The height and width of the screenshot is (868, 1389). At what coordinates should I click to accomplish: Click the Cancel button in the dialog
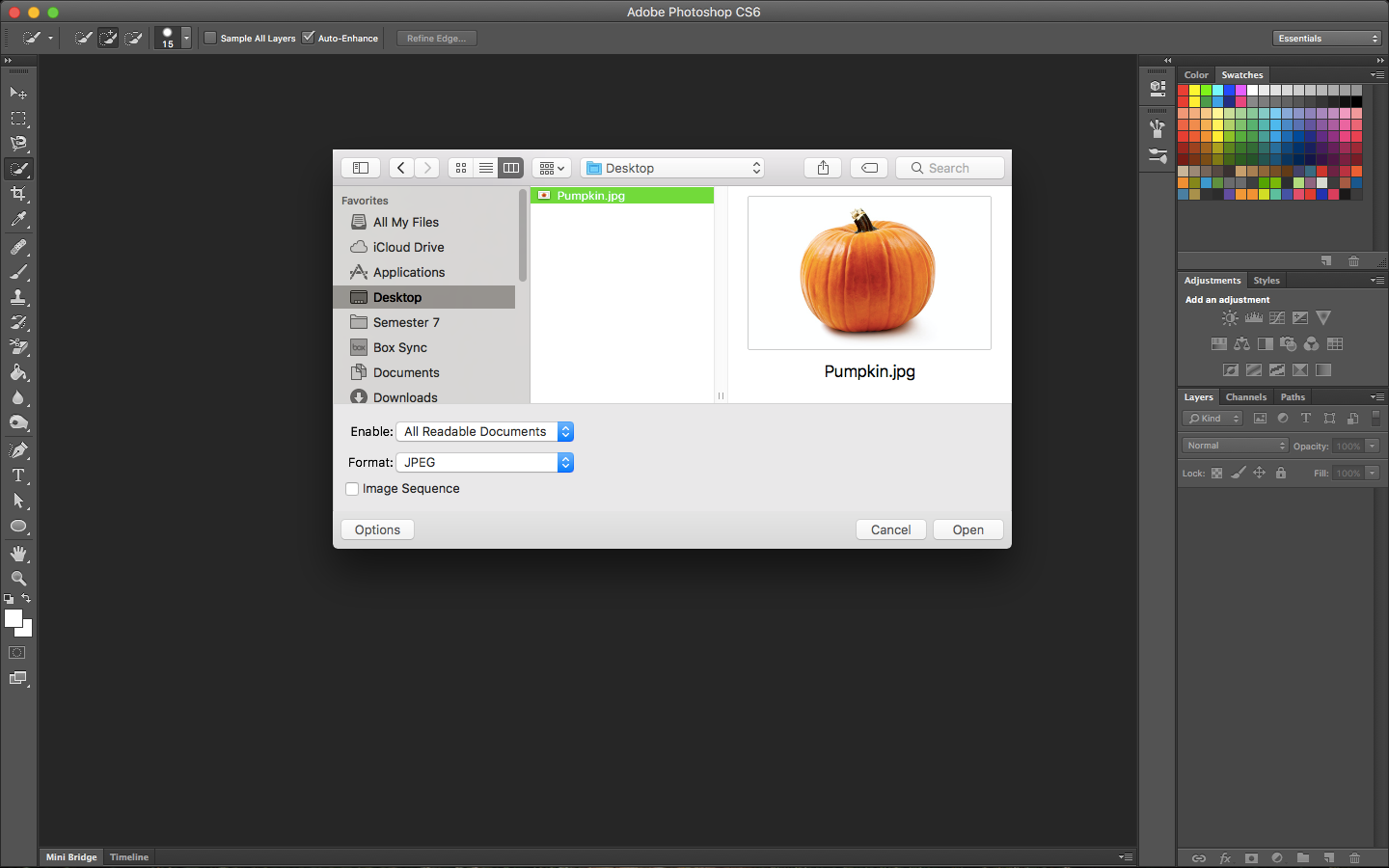[x=890, y=529]
